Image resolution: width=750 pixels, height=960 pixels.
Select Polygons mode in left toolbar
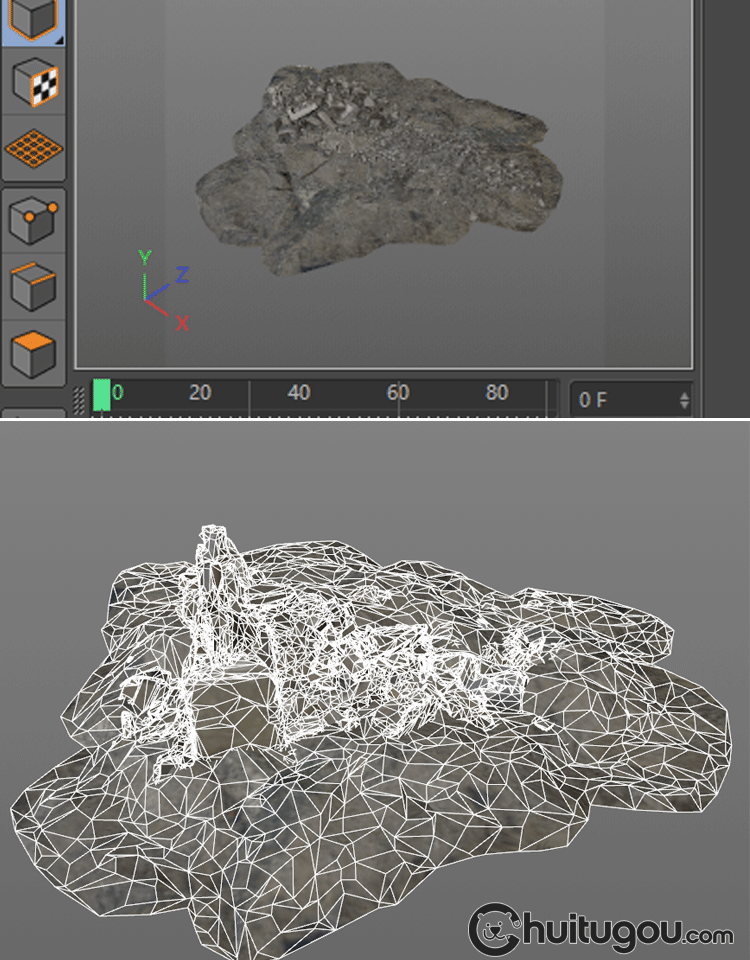34,352
